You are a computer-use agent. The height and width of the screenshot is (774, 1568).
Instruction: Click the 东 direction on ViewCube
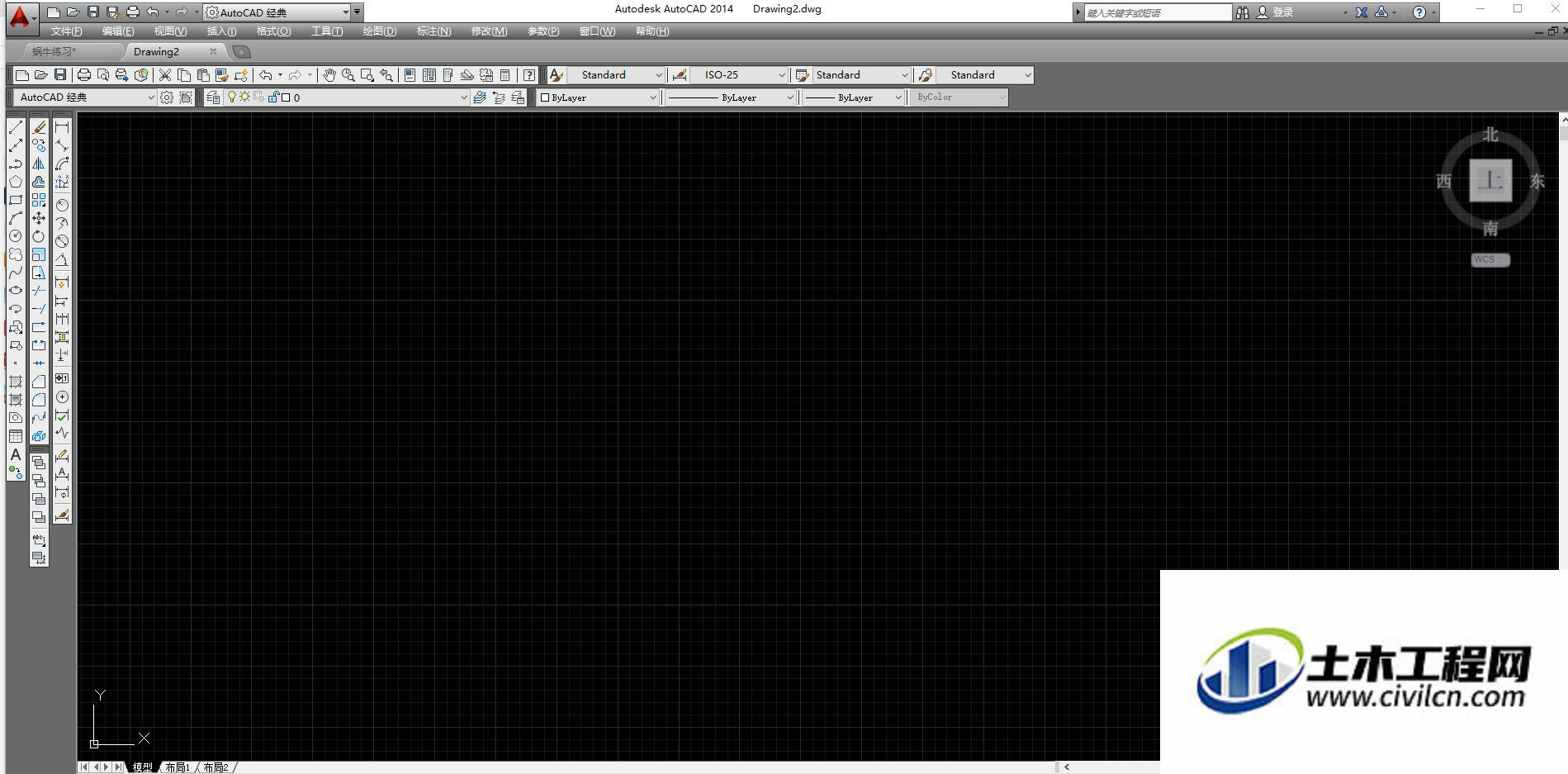(x=1537, y=181)
